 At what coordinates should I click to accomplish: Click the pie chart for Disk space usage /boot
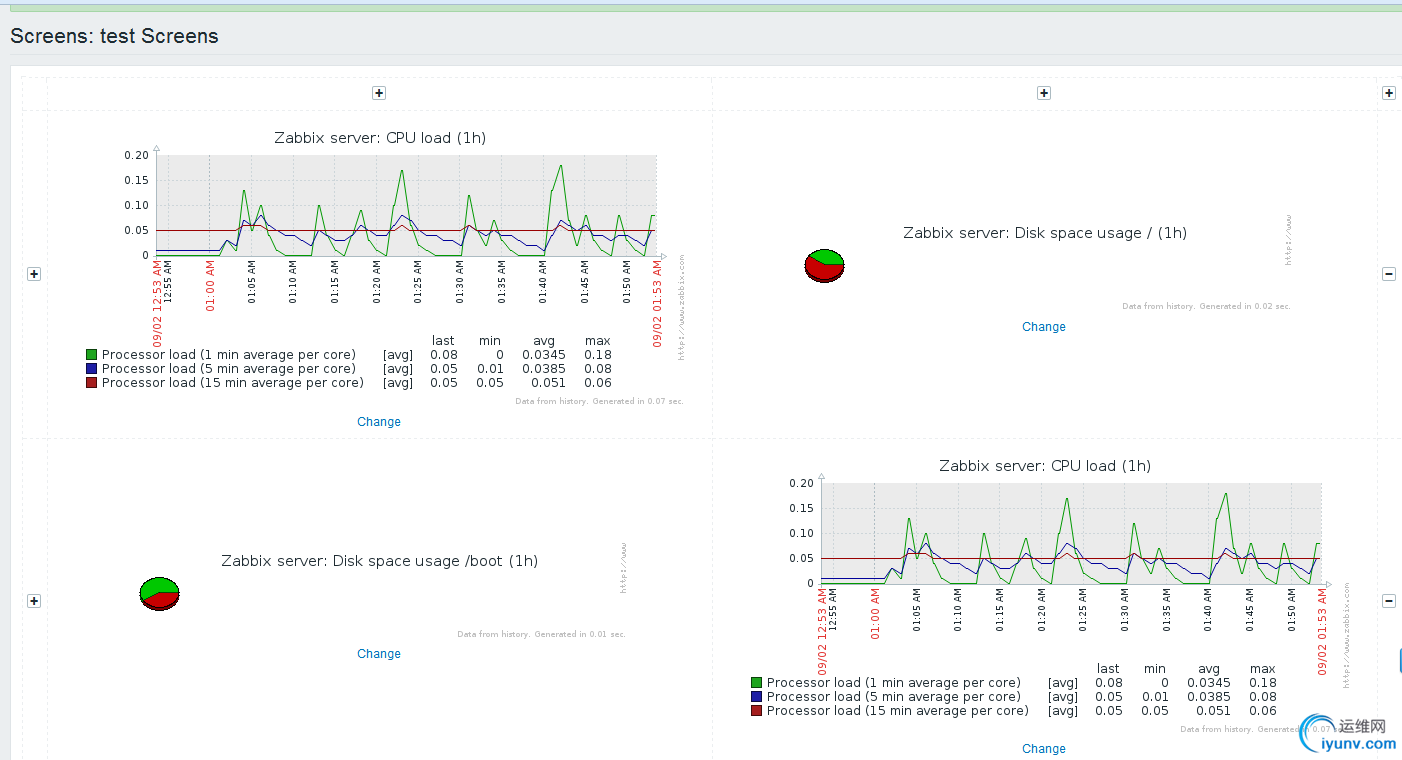(159, 593)
